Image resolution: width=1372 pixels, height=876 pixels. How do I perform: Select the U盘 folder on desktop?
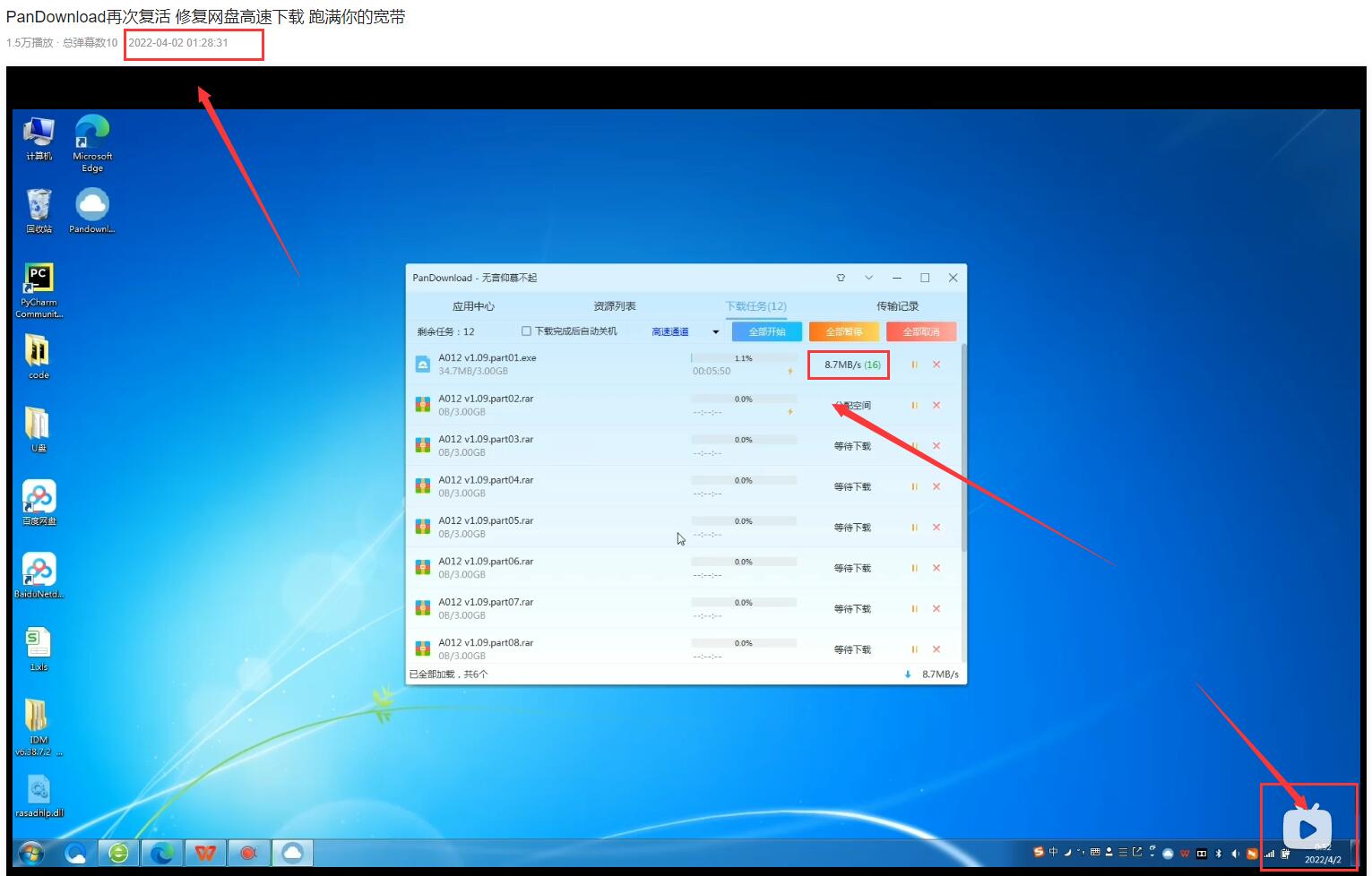click(39, 430)
